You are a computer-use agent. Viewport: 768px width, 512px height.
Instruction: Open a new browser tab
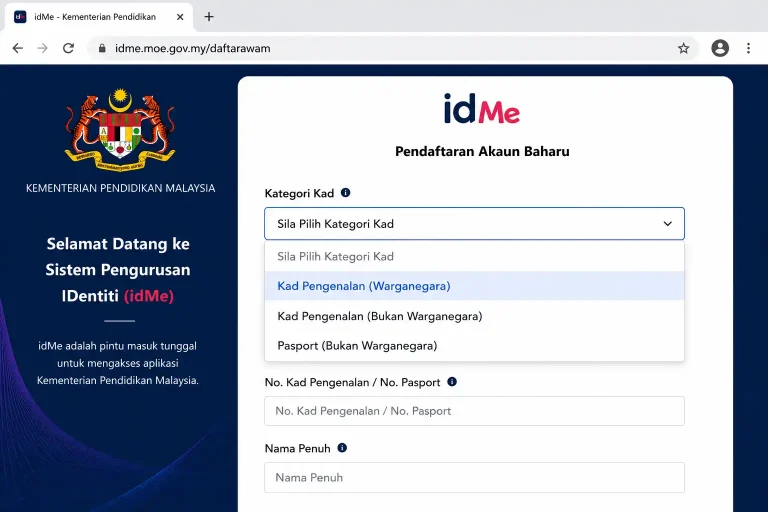click(209, 17)
